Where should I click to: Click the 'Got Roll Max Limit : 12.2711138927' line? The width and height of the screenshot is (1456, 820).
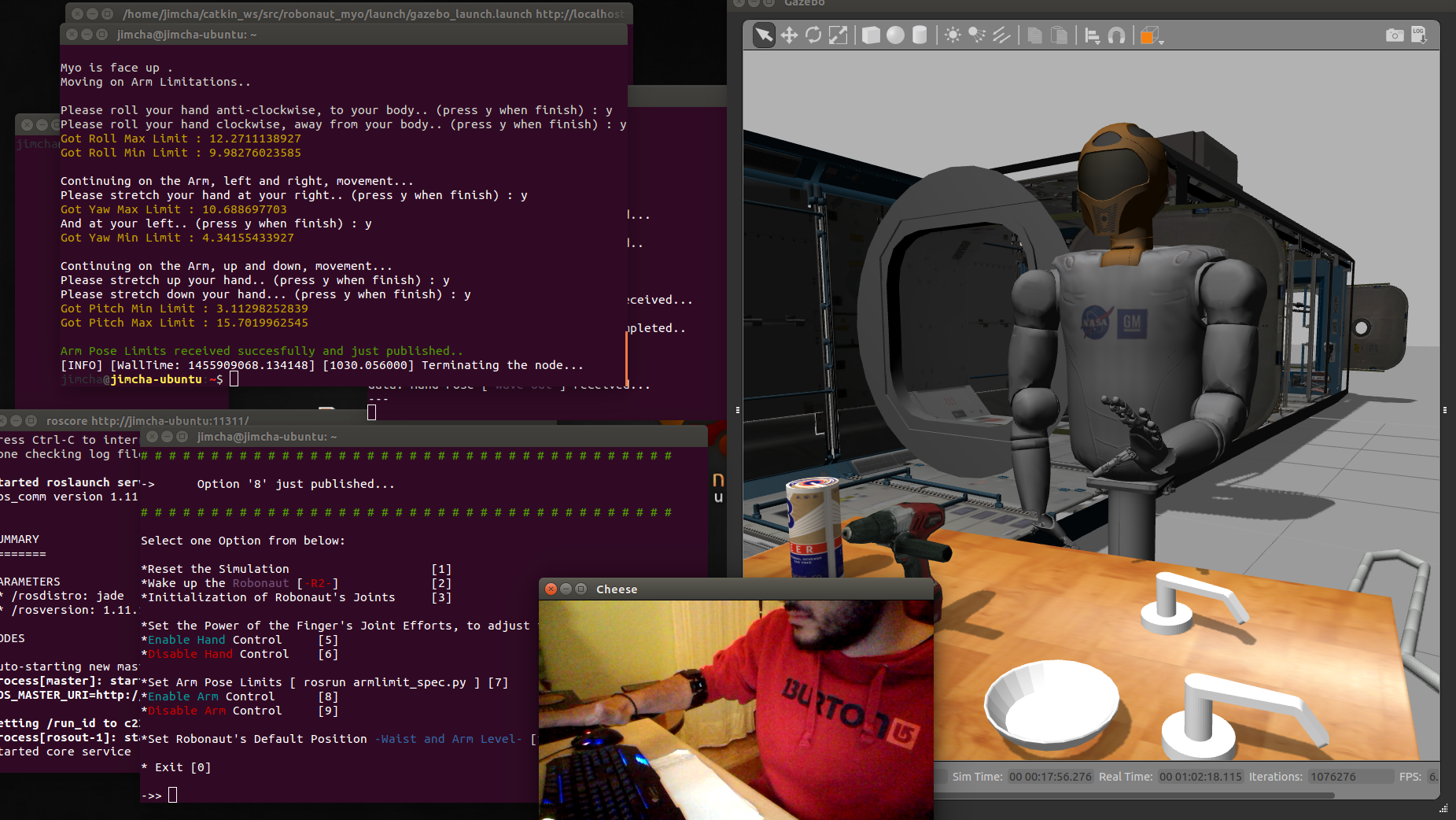click(x=181, y=139)
